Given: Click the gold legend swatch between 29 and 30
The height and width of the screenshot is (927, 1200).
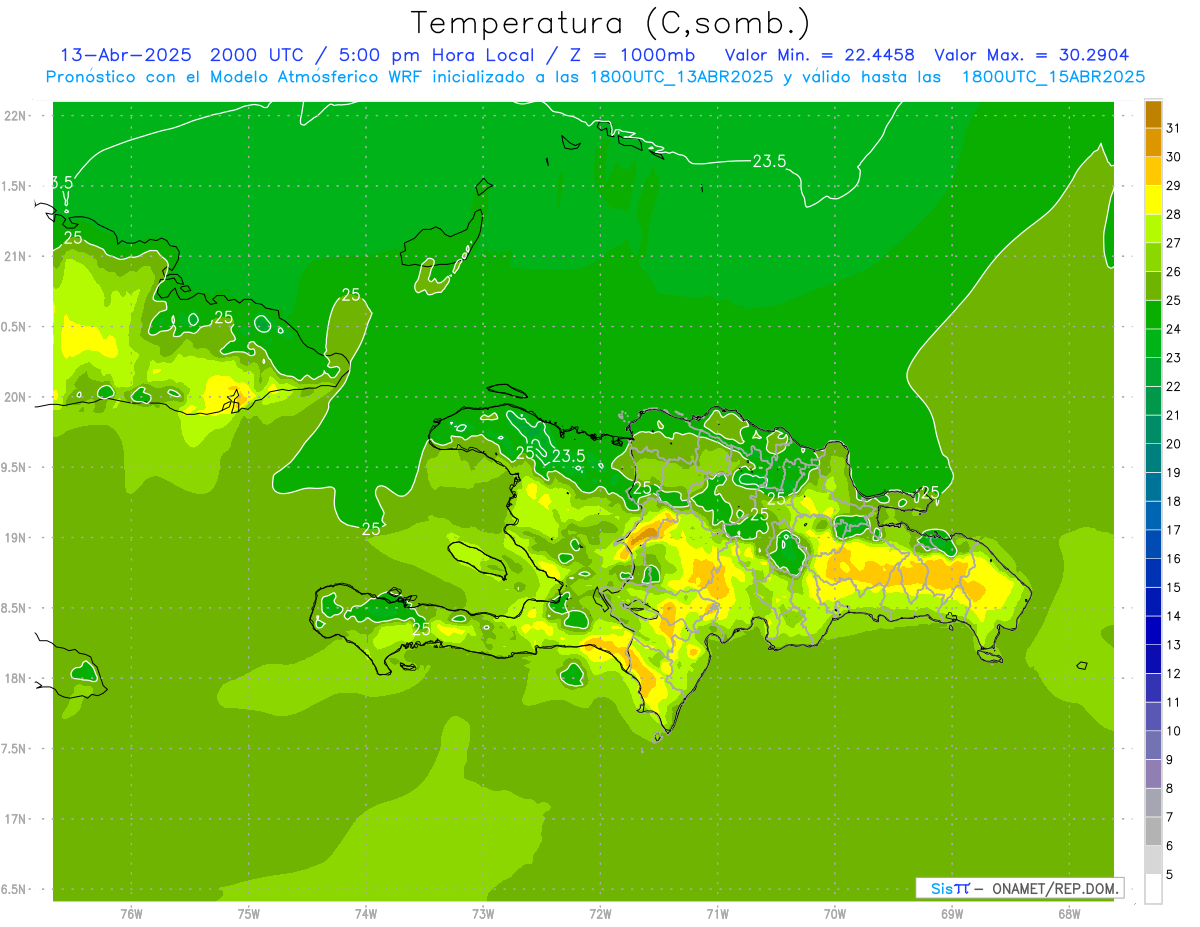Looking at the screenshot, I should point(1153,172).
